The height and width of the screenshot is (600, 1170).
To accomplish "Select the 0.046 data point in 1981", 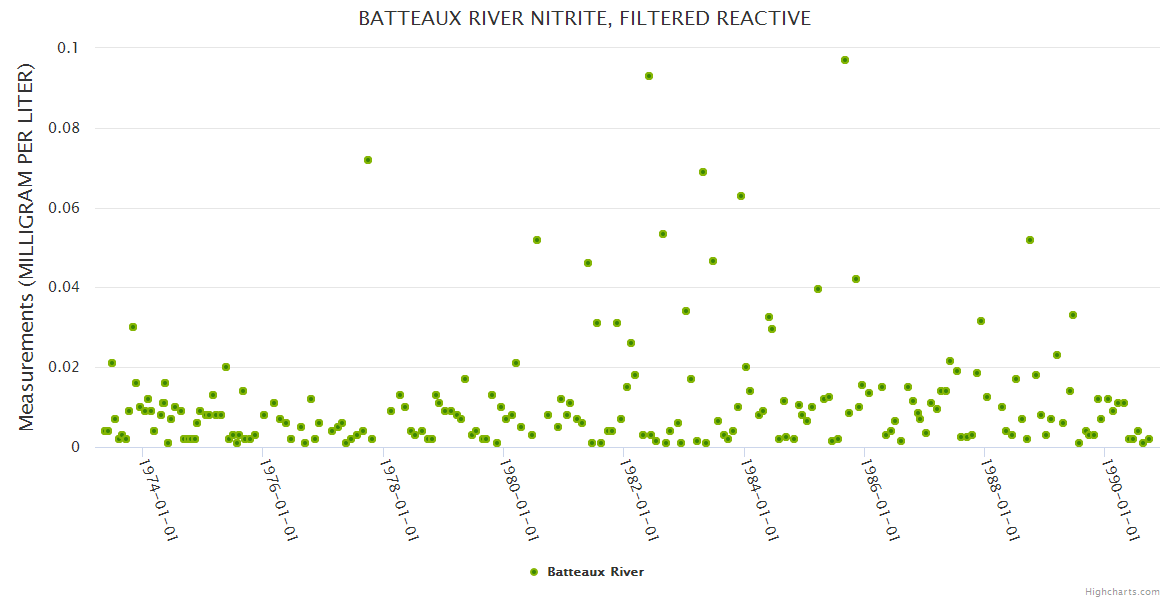I will [x=588, y=263].
